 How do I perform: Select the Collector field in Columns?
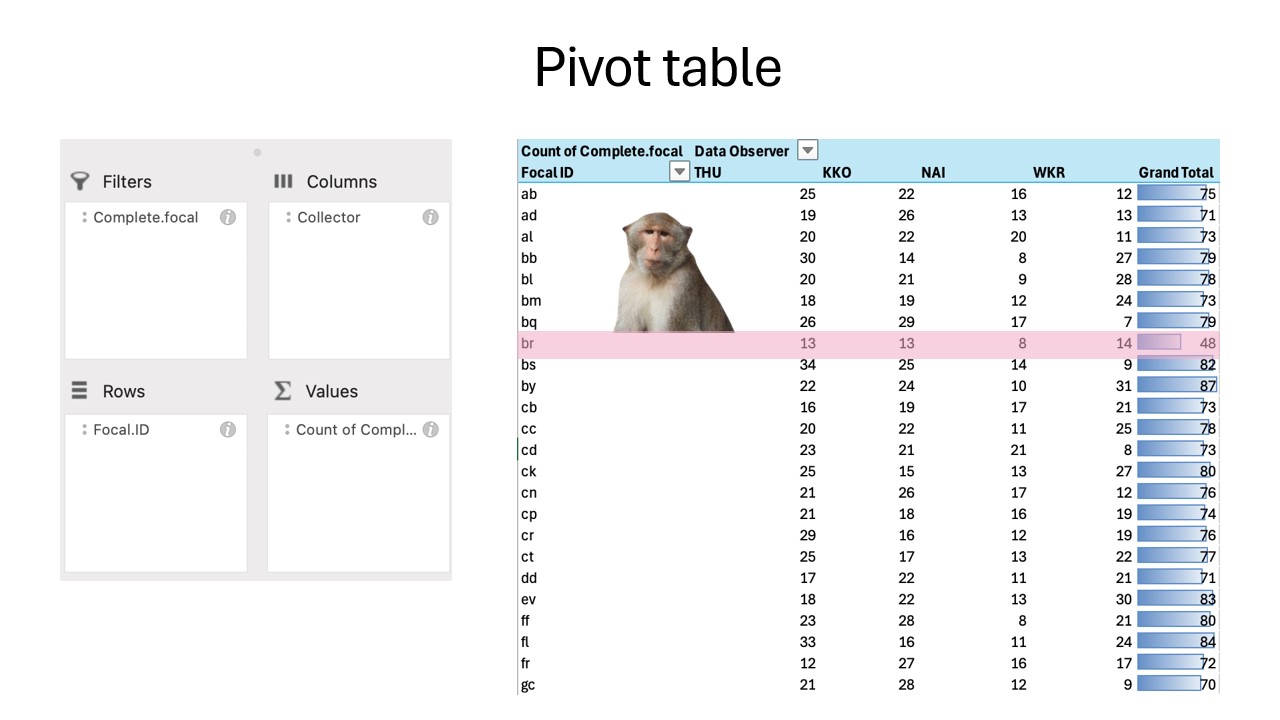click(328, 217)
